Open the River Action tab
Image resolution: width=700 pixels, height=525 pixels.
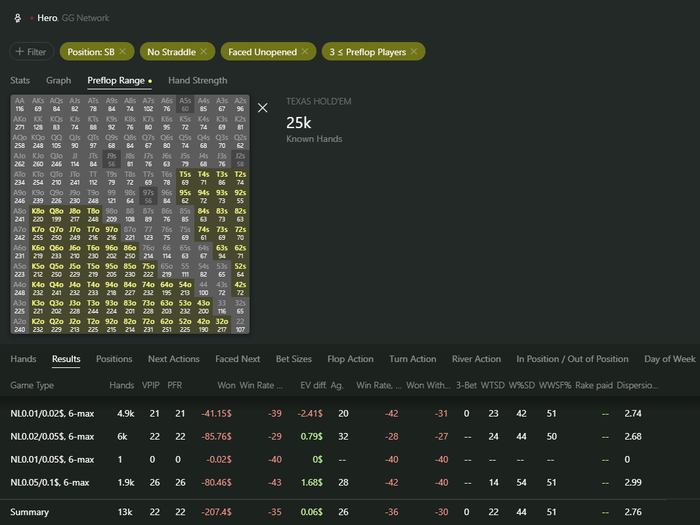pos(476,359)
